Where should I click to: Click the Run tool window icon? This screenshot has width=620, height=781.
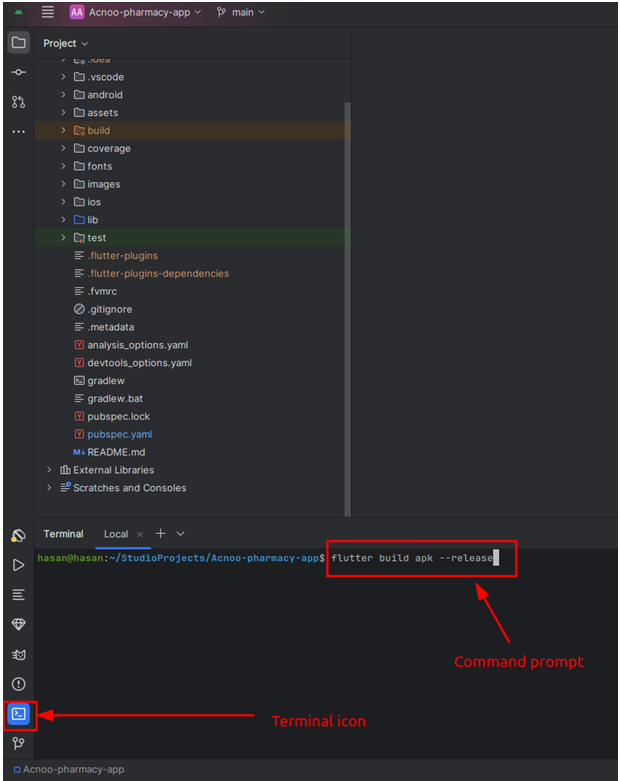tap(18, 565)
